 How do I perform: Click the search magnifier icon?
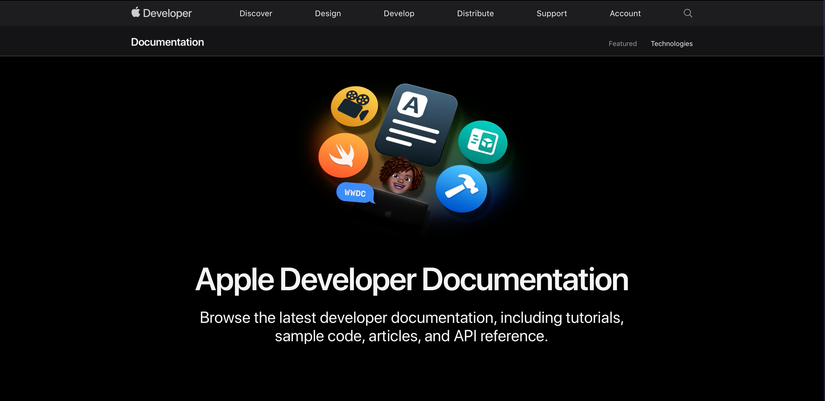click(x=688, y=13)
